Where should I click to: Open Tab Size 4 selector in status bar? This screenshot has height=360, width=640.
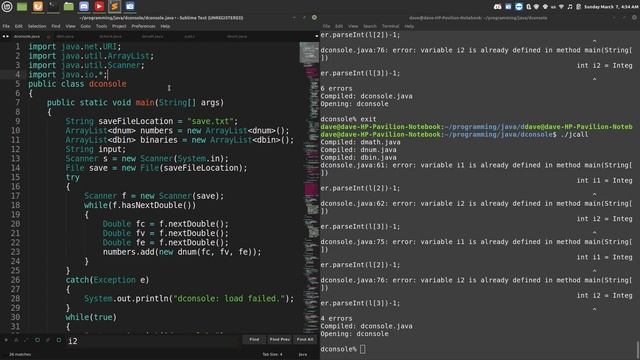(272, 354)
